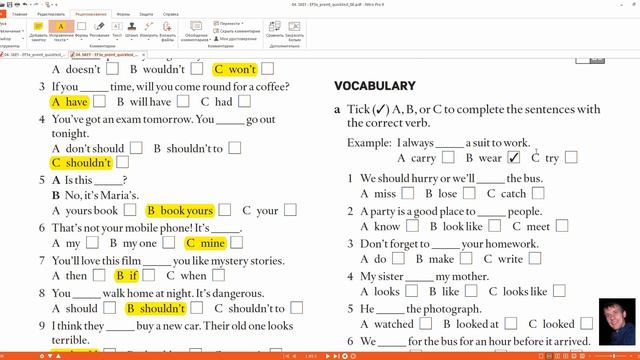Expand the Shapes tool dropdown arrow

(82, 40)
